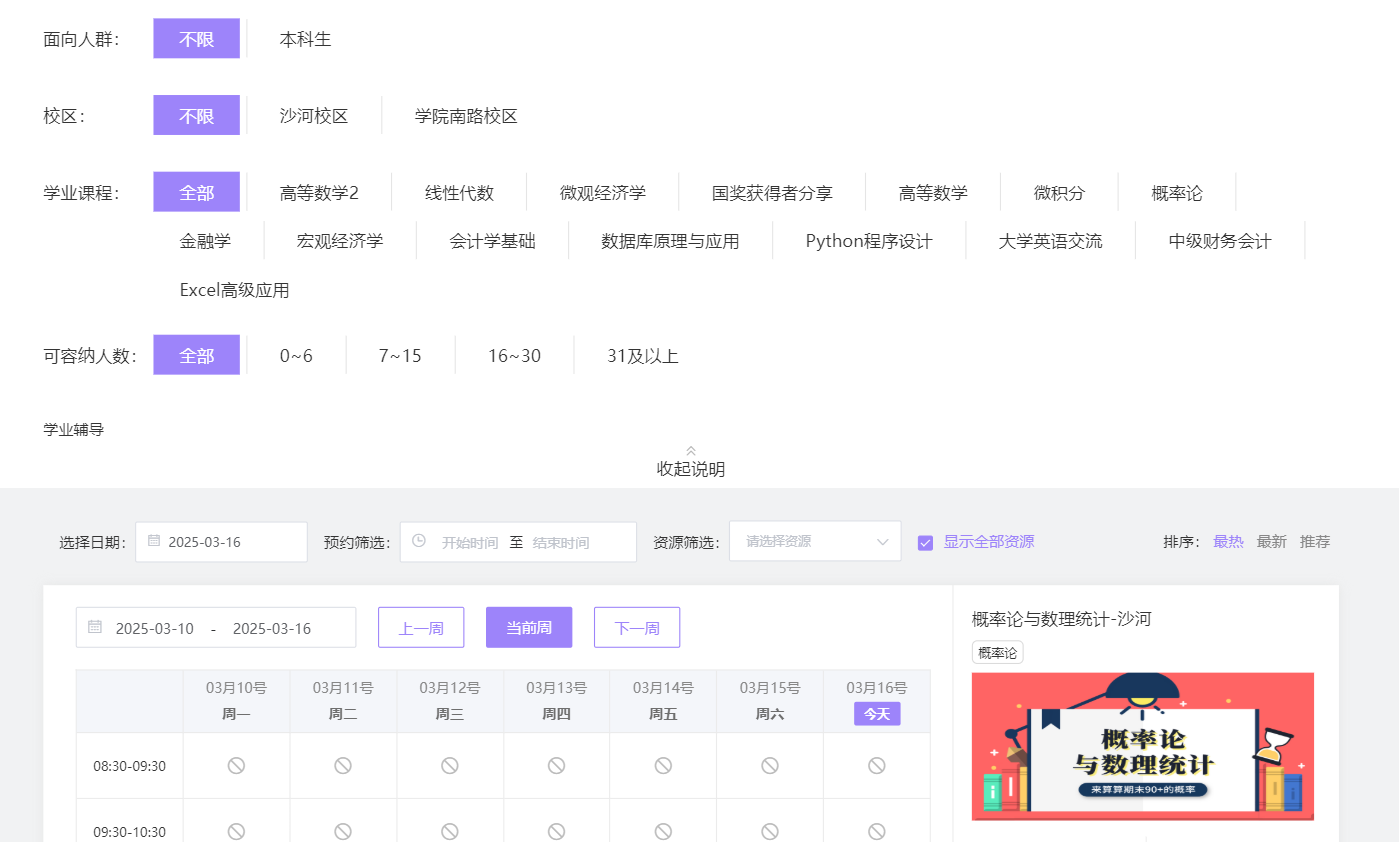Click unavailable slot icon for 周六 09:30-10:30
This screenshot has height=842, width=1399.
point(769,831)
